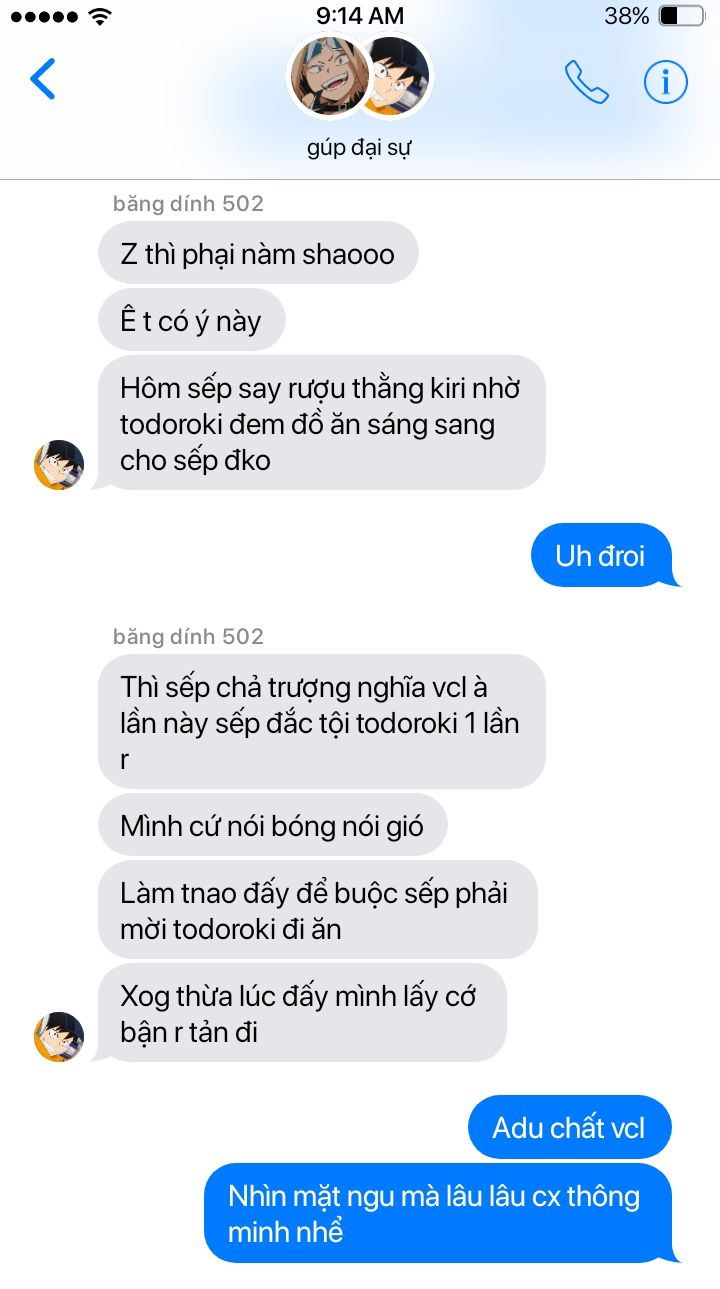Tap the left group avatar in header
The height and width of the screenshot is (1289, 720).
pos(329,76)
